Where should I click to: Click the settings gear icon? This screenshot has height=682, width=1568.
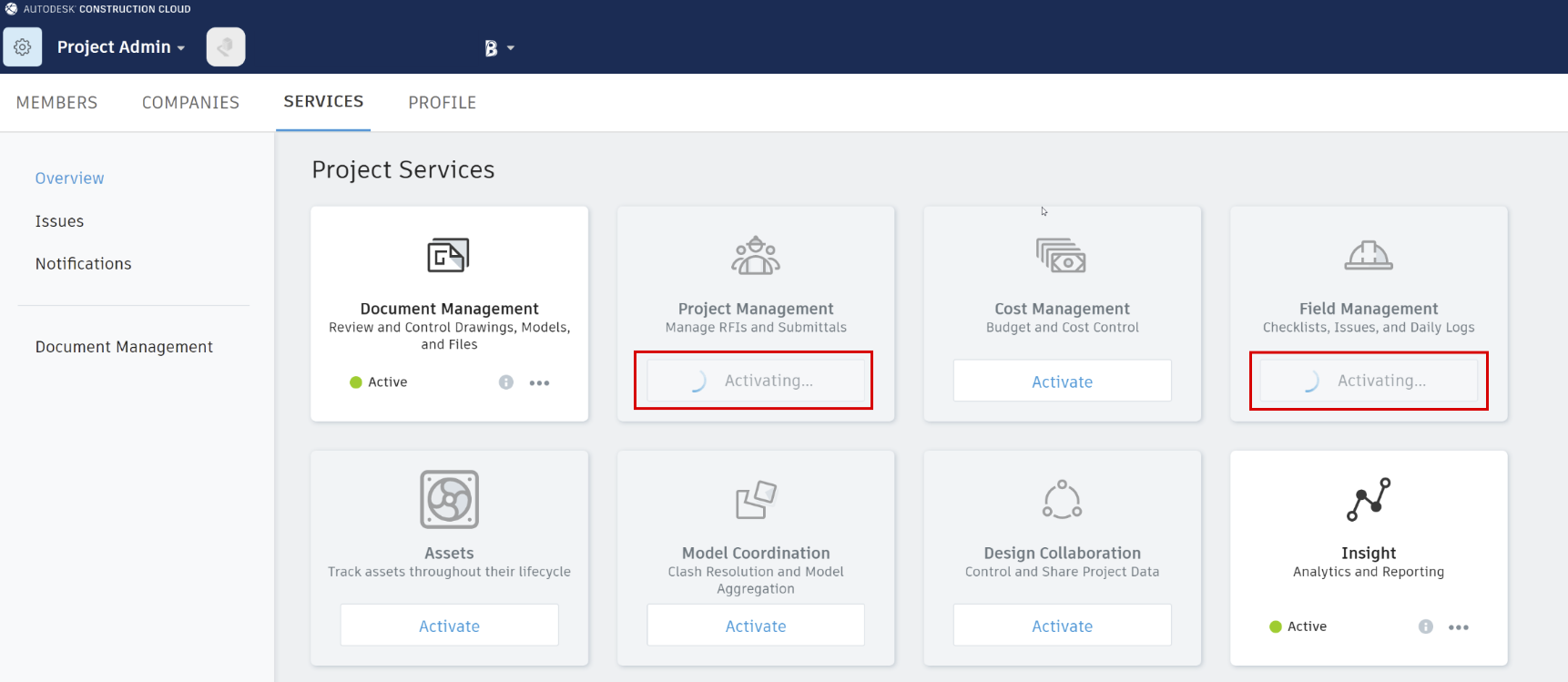tap(23, 47)
